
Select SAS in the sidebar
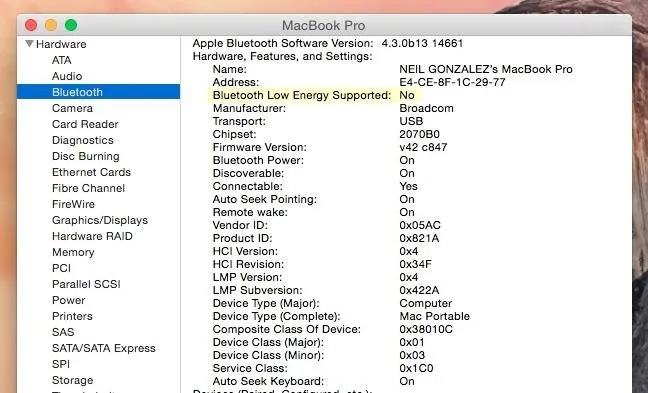pyautogui.click(x=63, y=332)
